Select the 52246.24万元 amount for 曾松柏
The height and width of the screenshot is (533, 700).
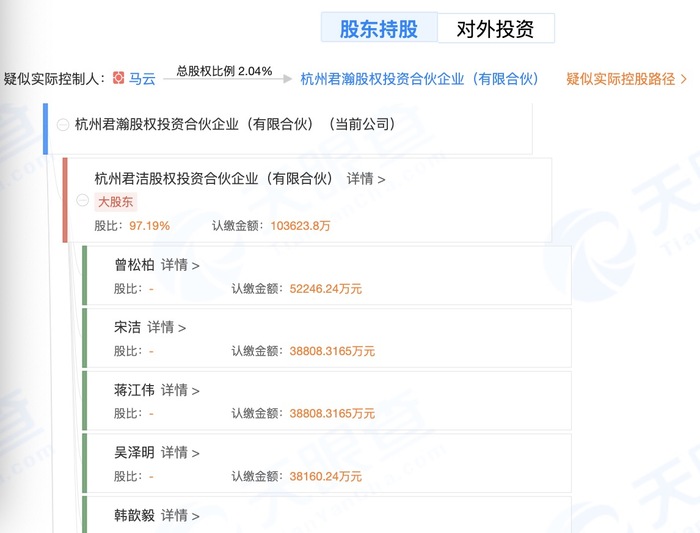tap(325, 289)
